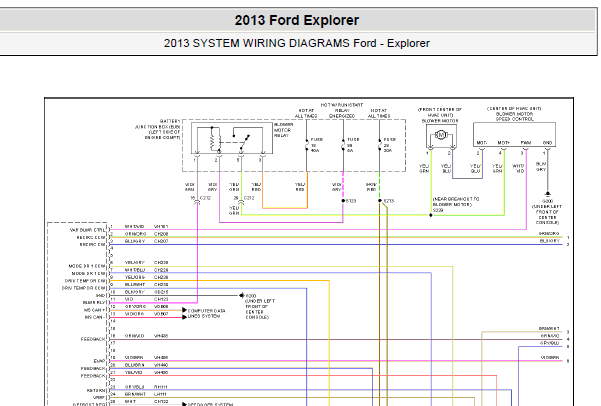Click the 'DEFOGGER SYSTEM' reference arrow
The width and height of the screenshot is (601, 406).
tap(184, 404)
